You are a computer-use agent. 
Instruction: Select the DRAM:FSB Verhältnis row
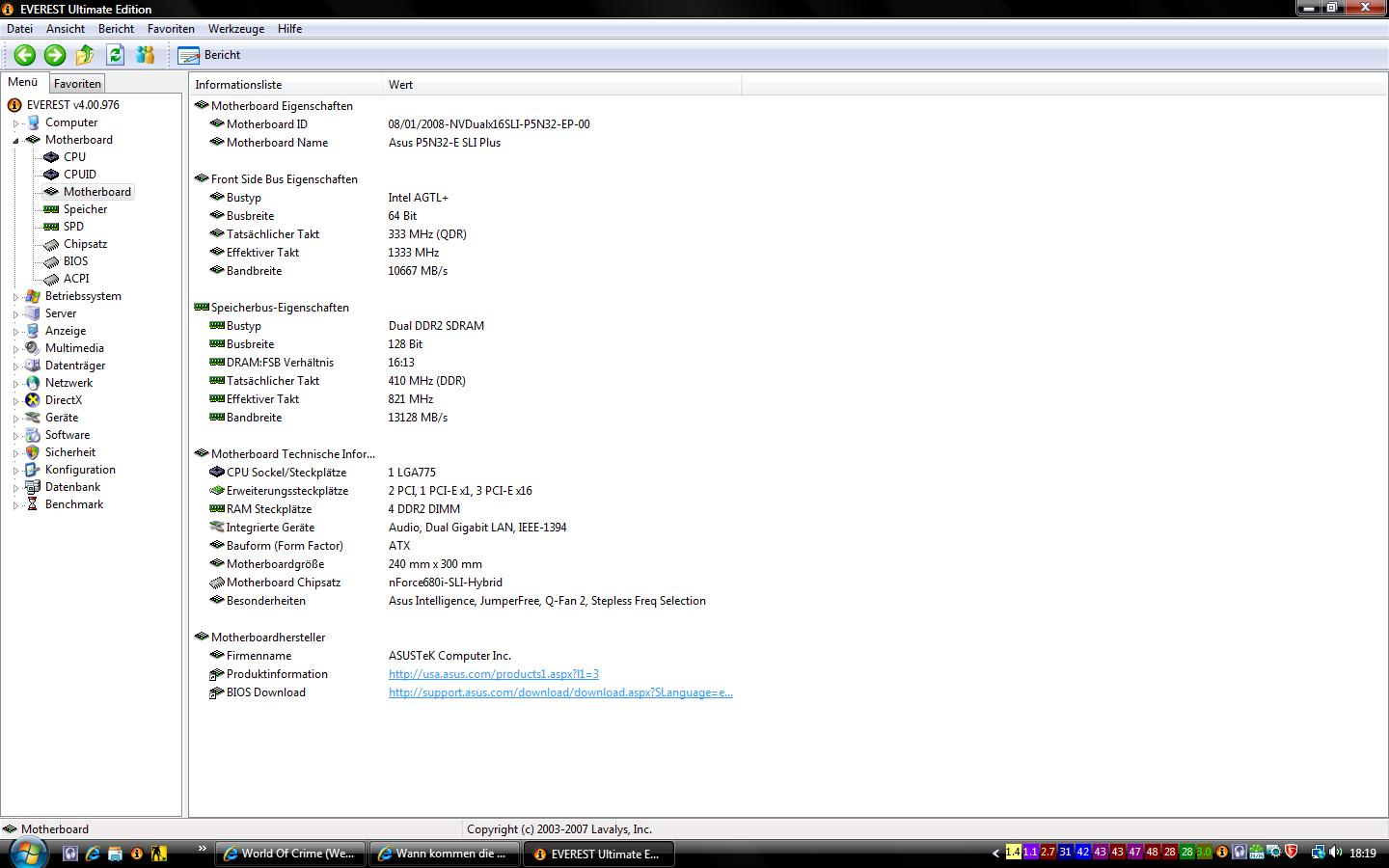tap(465, 363)
